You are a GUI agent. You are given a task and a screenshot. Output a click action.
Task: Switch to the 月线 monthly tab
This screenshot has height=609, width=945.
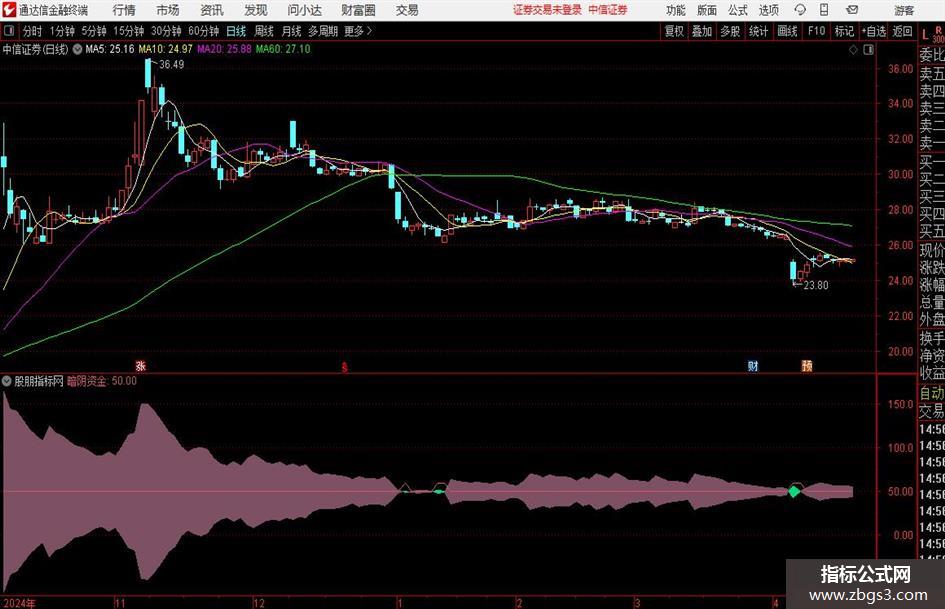pyautogui.click(x=292, y=31)
